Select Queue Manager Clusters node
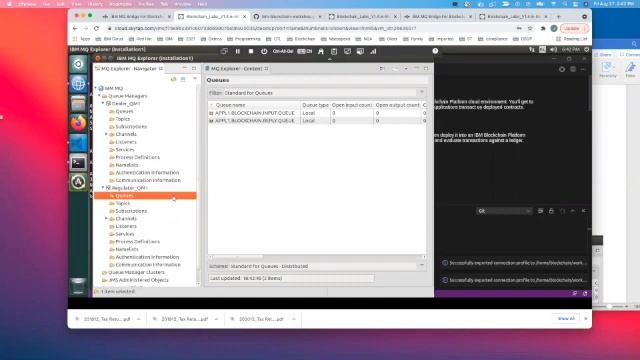 136,272
